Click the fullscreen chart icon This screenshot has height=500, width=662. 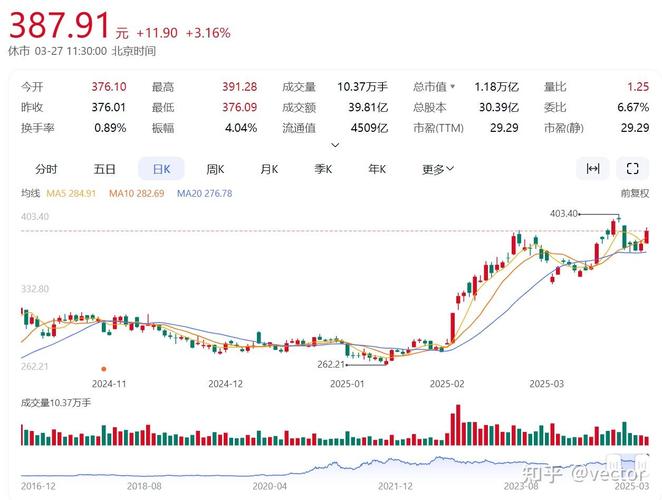click(x=632, y=169)
